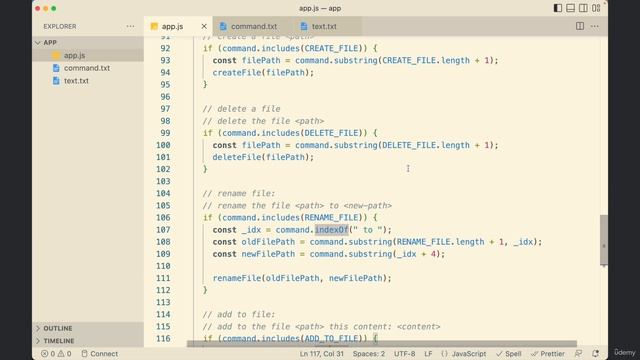640x360 pixels.
Task: Change file encoding UTF-8
Action: click(x=404, y=353)
